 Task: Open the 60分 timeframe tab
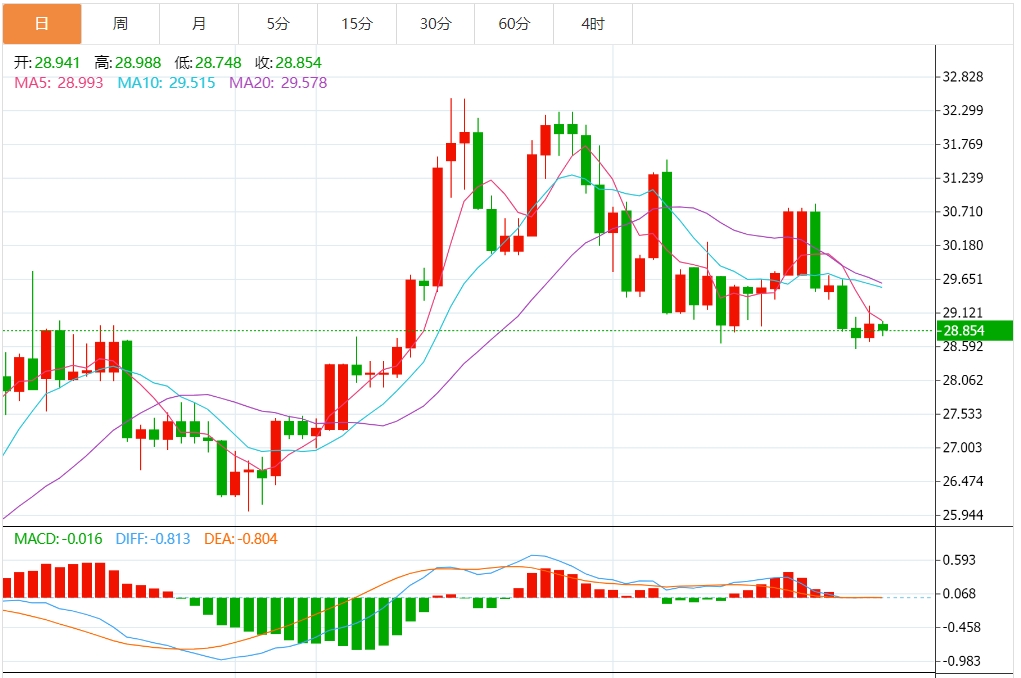pyautogui.click(x=514, y=24)
